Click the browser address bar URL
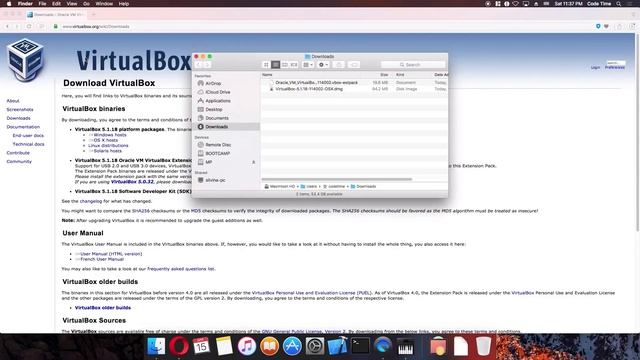The width and height of the screenshot is (640, 360). coord(96,27)
